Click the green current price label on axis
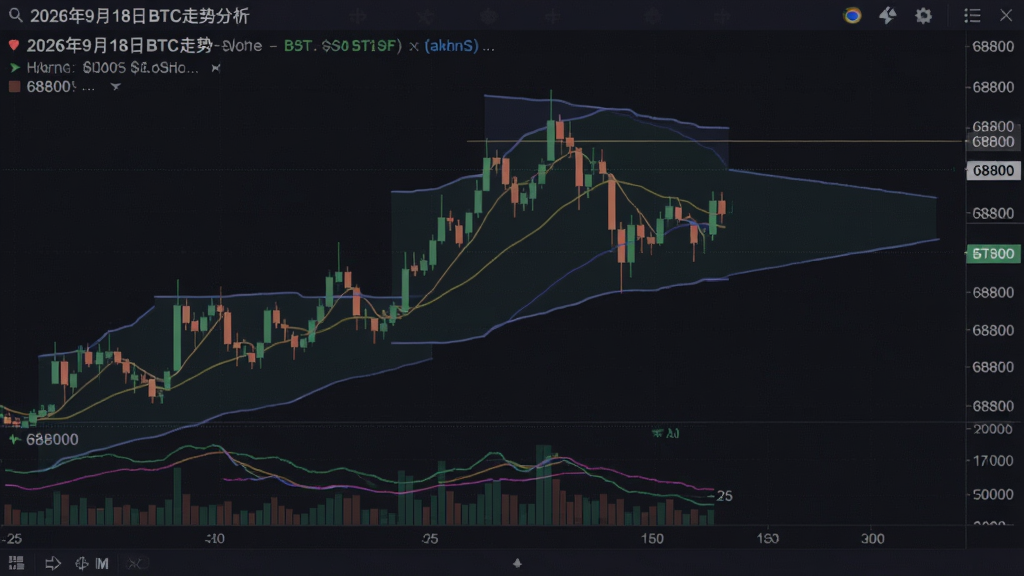1024x576 pixels. pos(993,253)
